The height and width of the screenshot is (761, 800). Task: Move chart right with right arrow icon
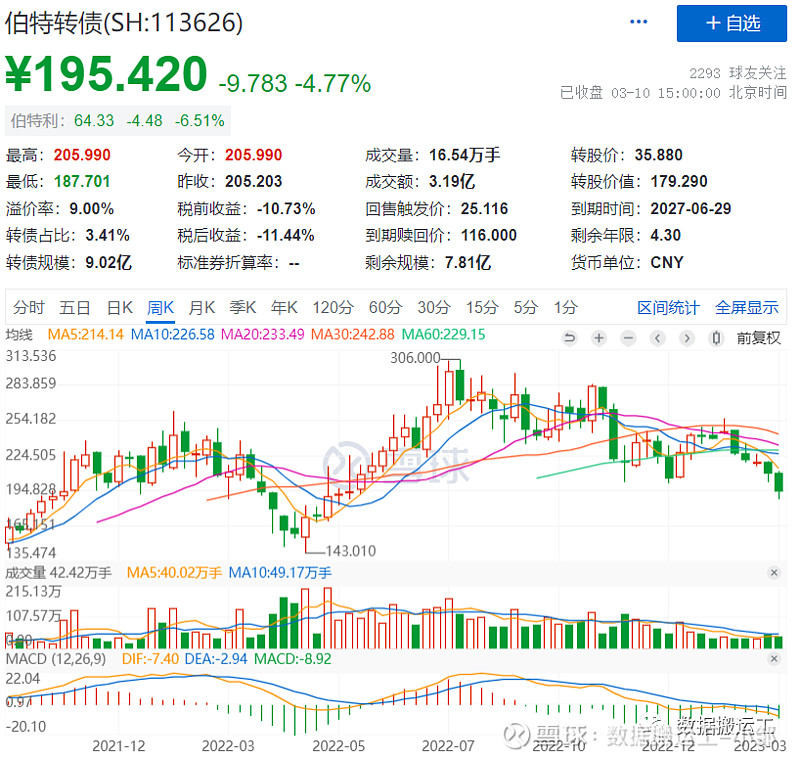[687, 338]
